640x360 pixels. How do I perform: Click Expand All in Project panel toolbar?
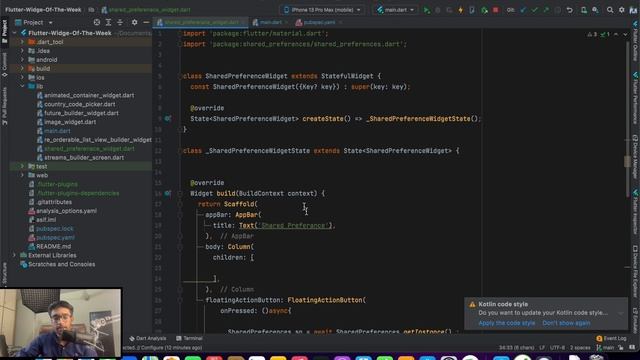pos(109,22)
